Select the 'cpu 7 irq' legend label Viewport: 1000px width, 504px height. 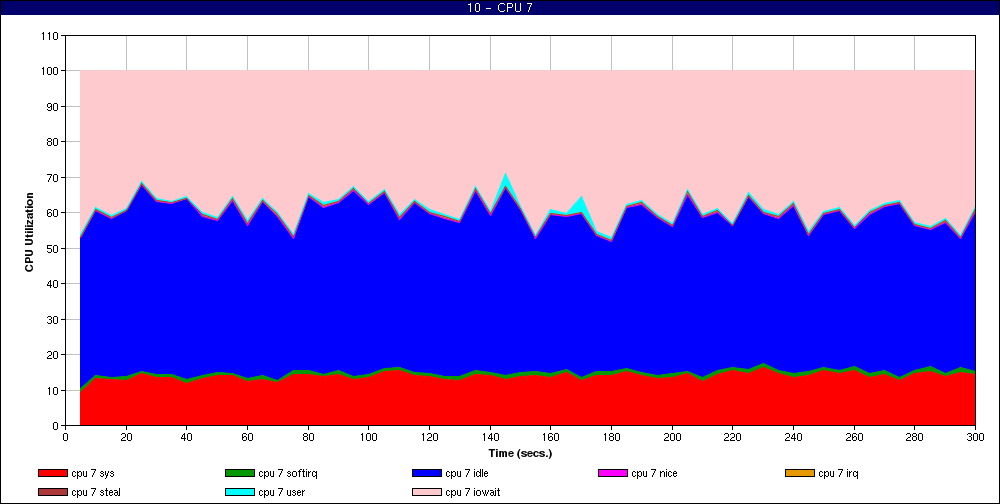click(x=838, y=473)
